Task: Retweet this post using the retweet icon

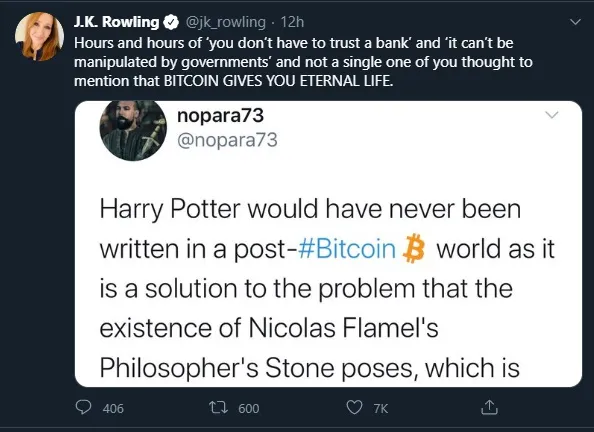Action: coord(219,408)
